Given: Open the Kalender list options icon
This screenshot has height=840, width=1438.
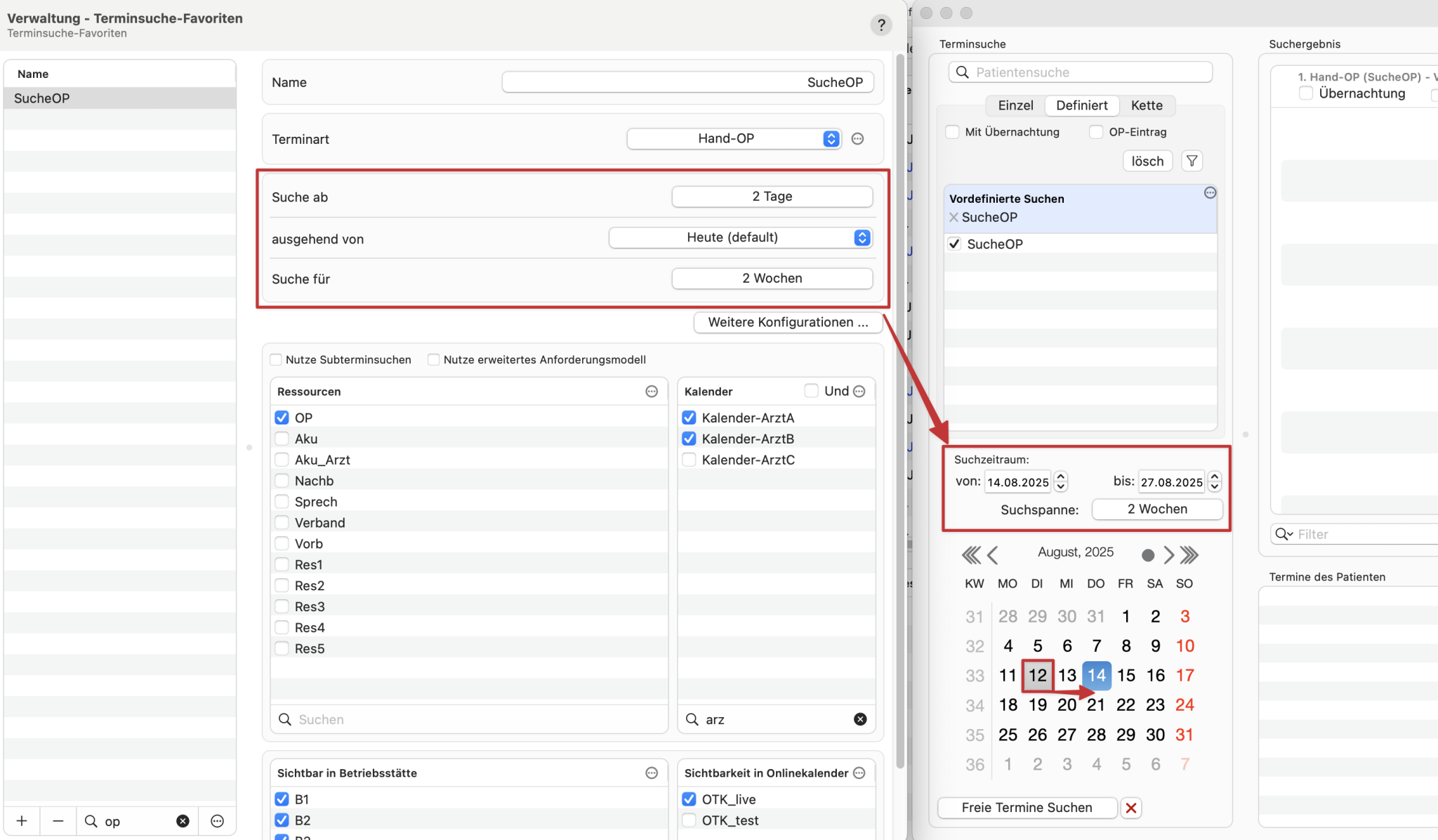Looking at the screenshot, I should pos(859,392).
